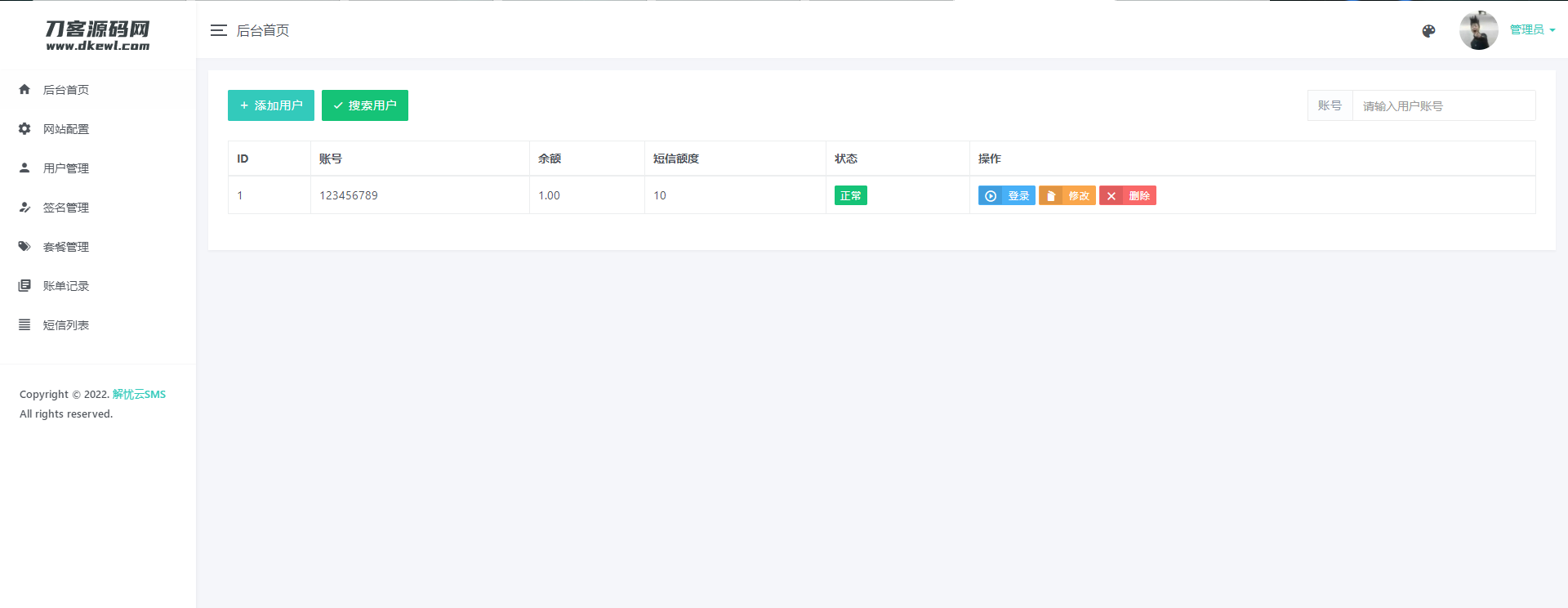Click the gear icon beside 网站配置
Viewport: 1568px width, 608px height.
click(24, 128)
